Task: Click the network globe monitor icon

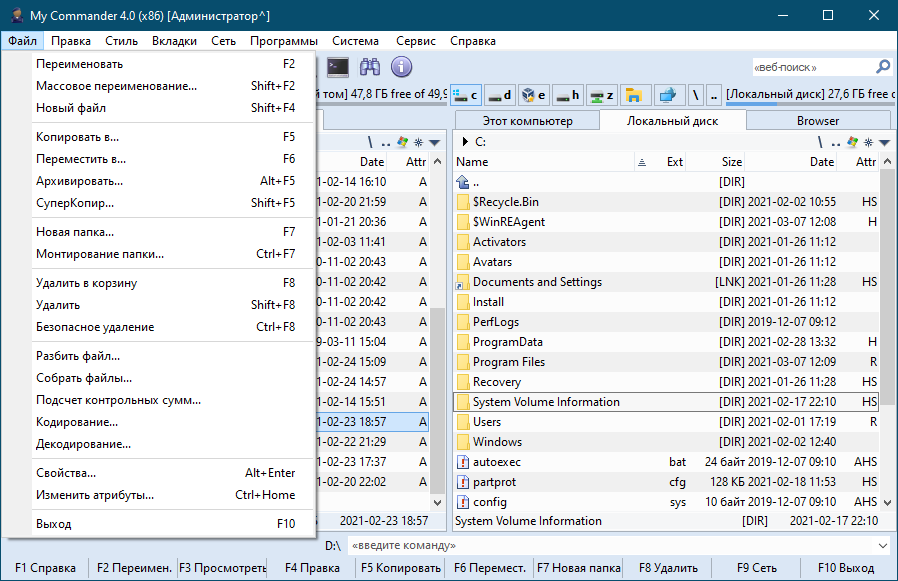Action: [668, 95]
